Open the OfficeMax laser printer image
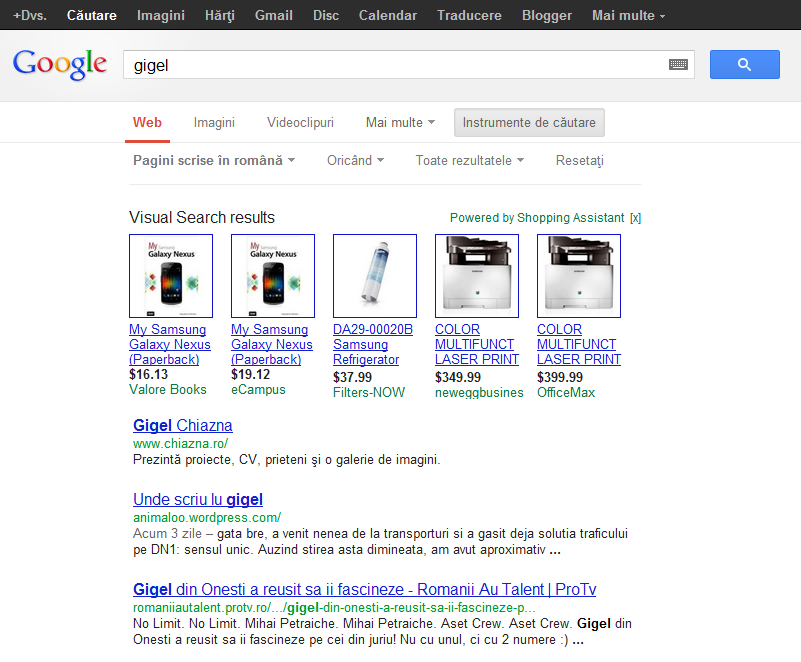The height and width of the screenshot is (662, 801). [x=579, y=276]
